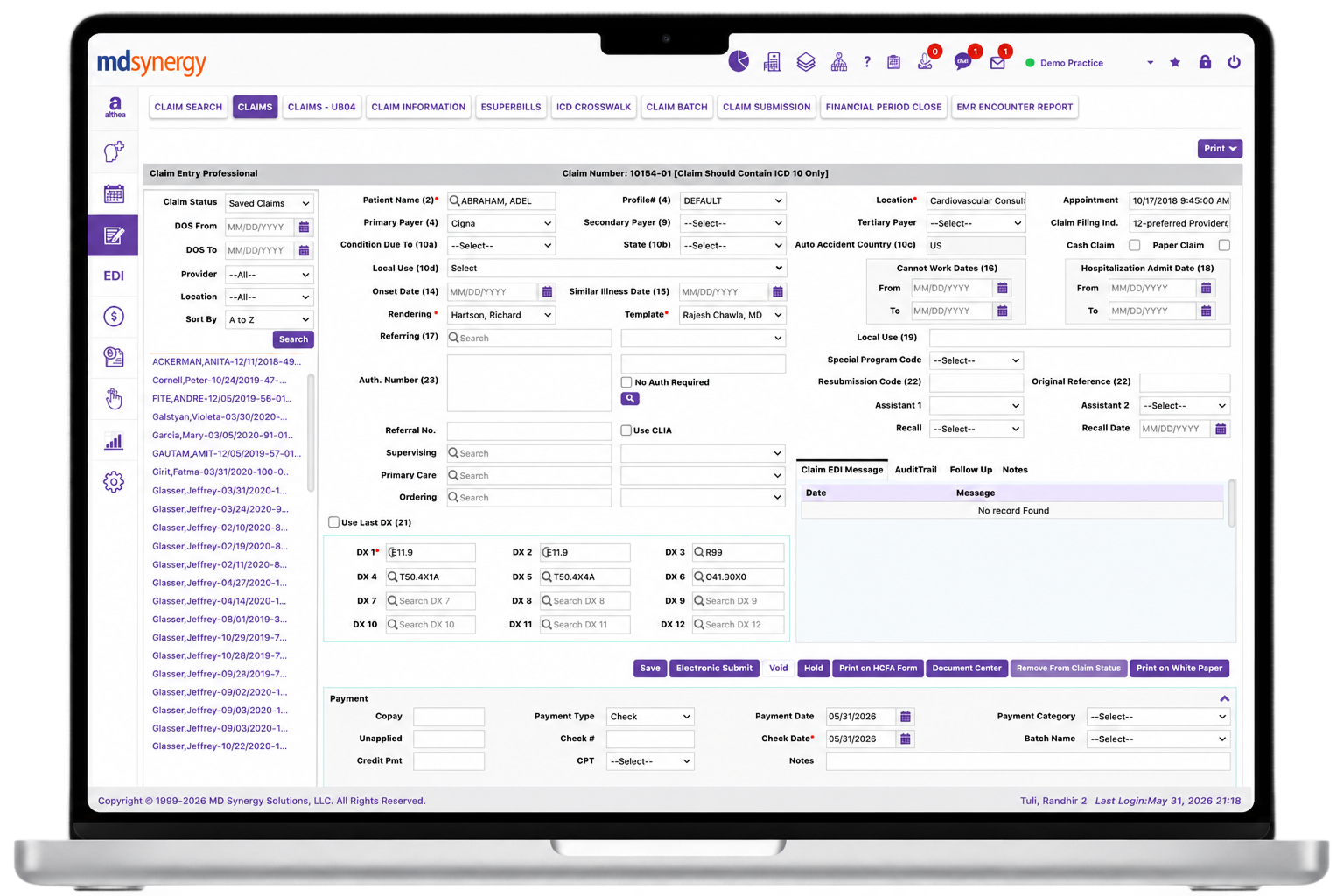Open the EDI sidebar section
1344x896 pixels.
coord(114,276)
